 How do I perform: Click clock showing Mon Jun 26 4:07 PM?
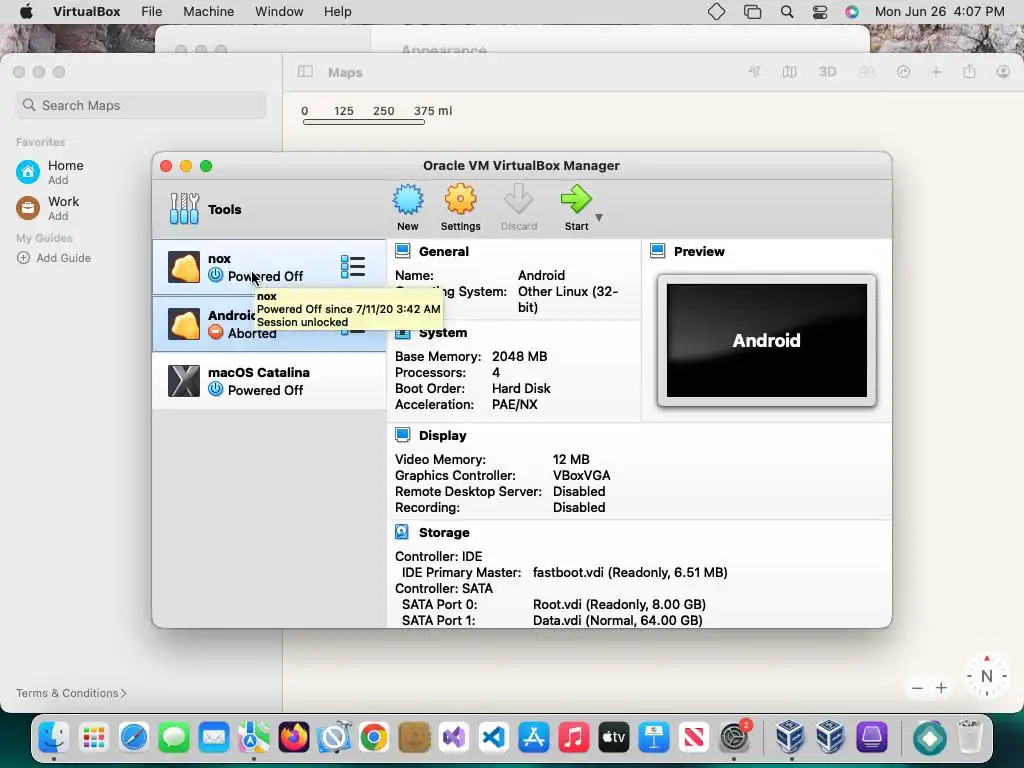pyautogui.click(x=939, y=12)
